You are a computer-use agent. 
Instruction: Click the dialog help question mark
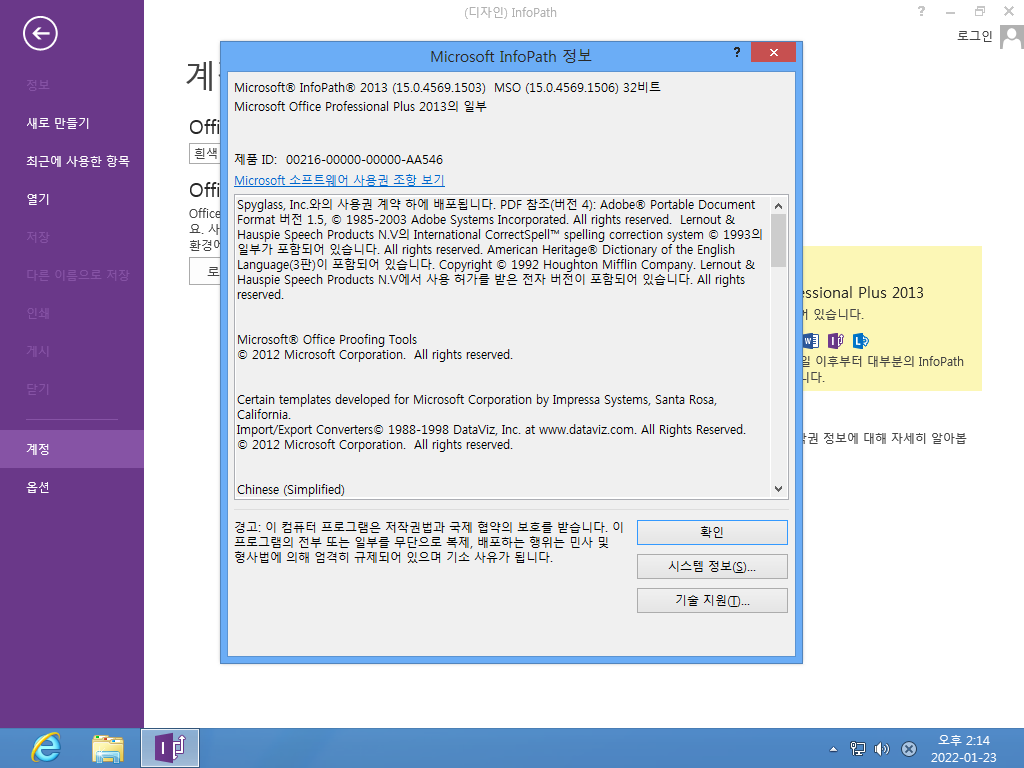click(x=737, y=52)
